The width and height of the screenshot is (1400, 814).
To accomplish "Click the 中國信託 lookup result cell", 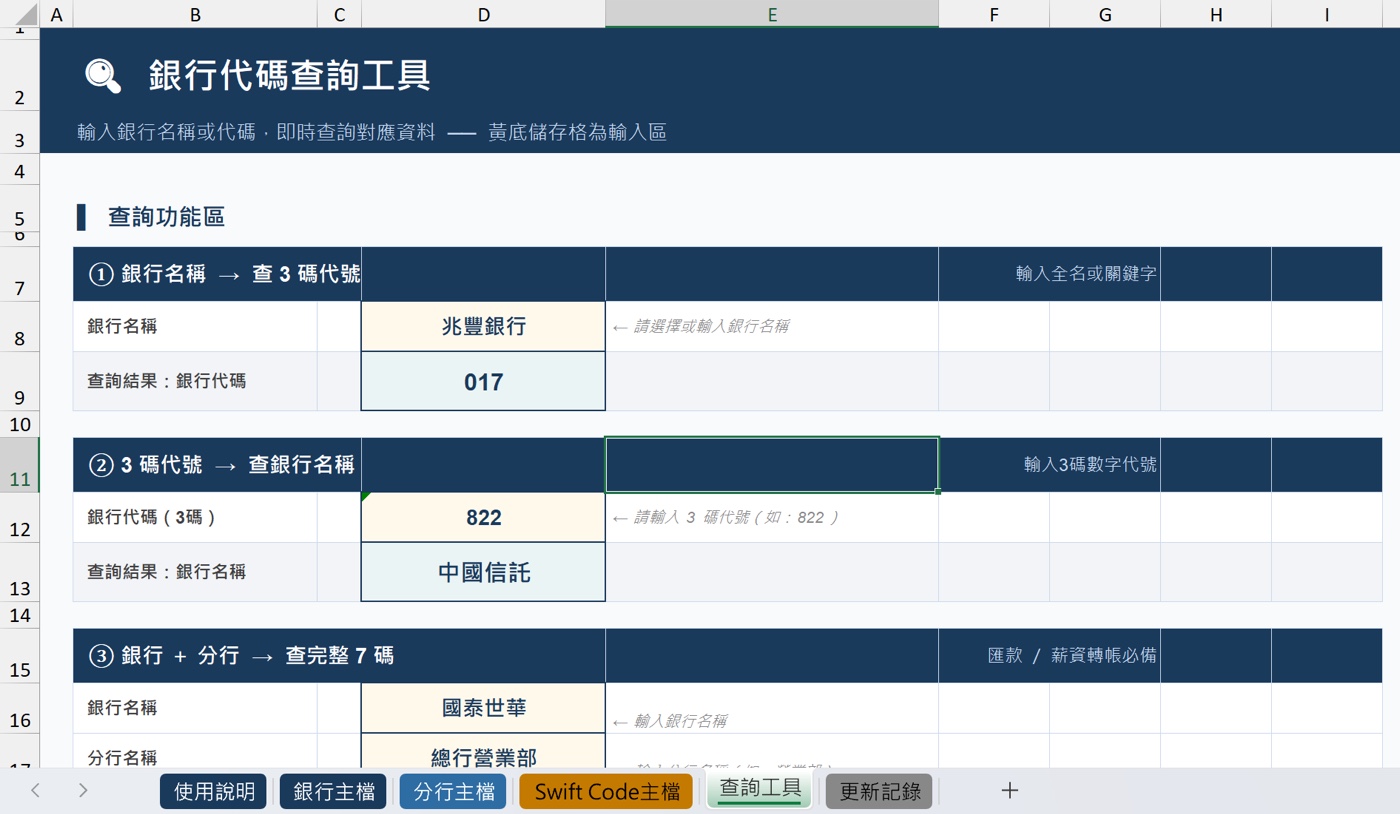I will click(483, 570).
